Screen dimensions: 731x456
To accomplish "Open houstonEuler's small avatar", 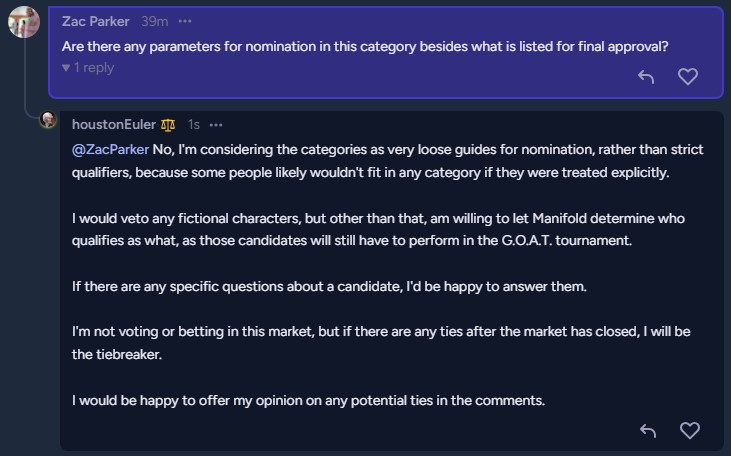I will point(48,120).
